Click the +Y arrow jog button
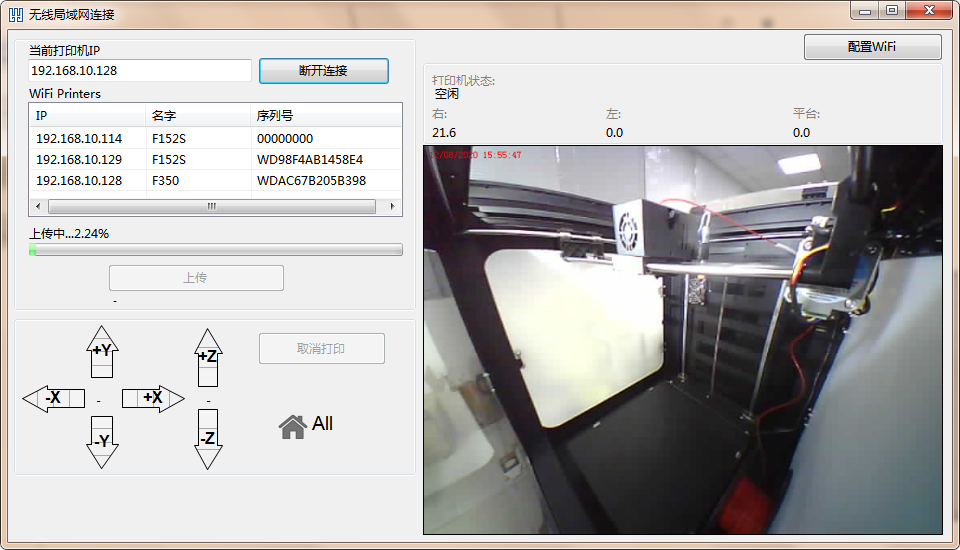960x550 pixels. (x=103, y=351)
